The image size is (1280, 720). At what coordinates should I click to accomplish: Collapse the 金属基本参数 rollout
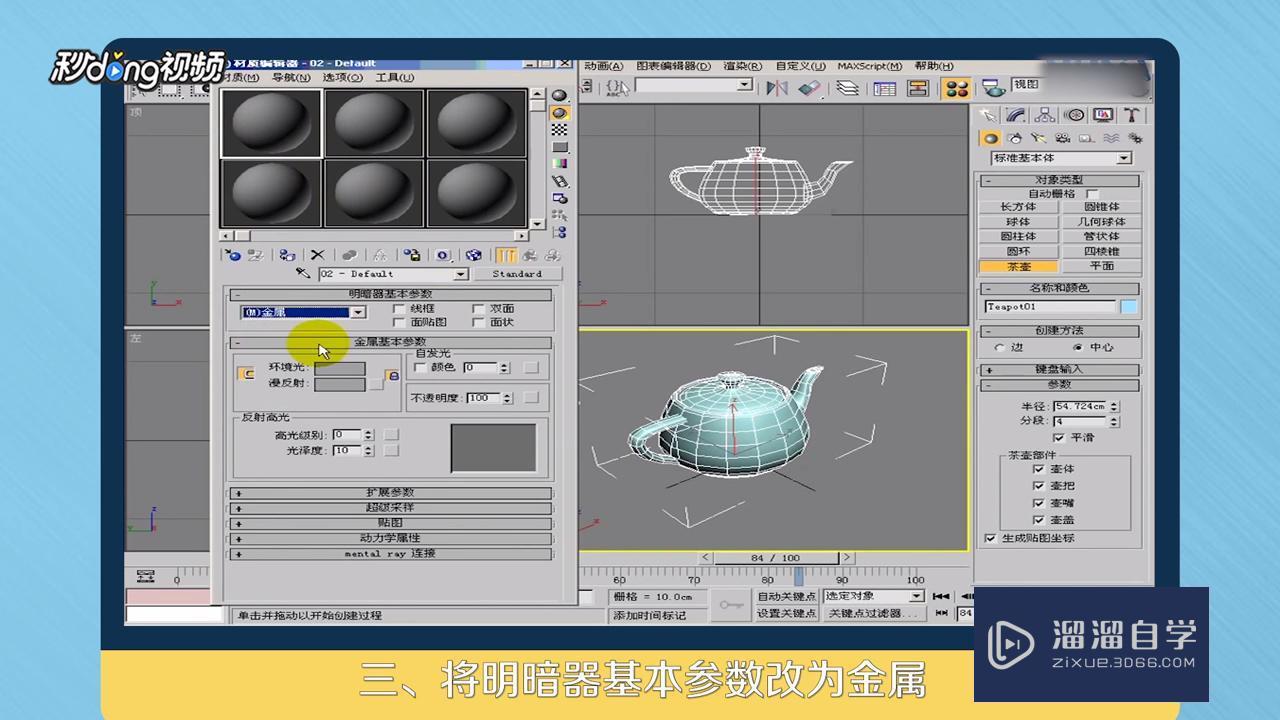pos(390,342)
